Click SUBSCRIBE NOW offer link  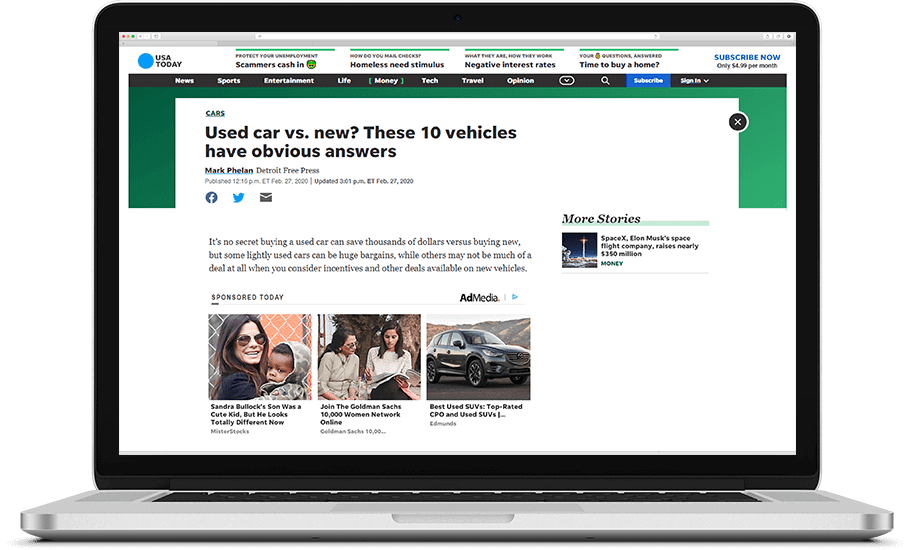pyautogui.click(x=747, y=57)
